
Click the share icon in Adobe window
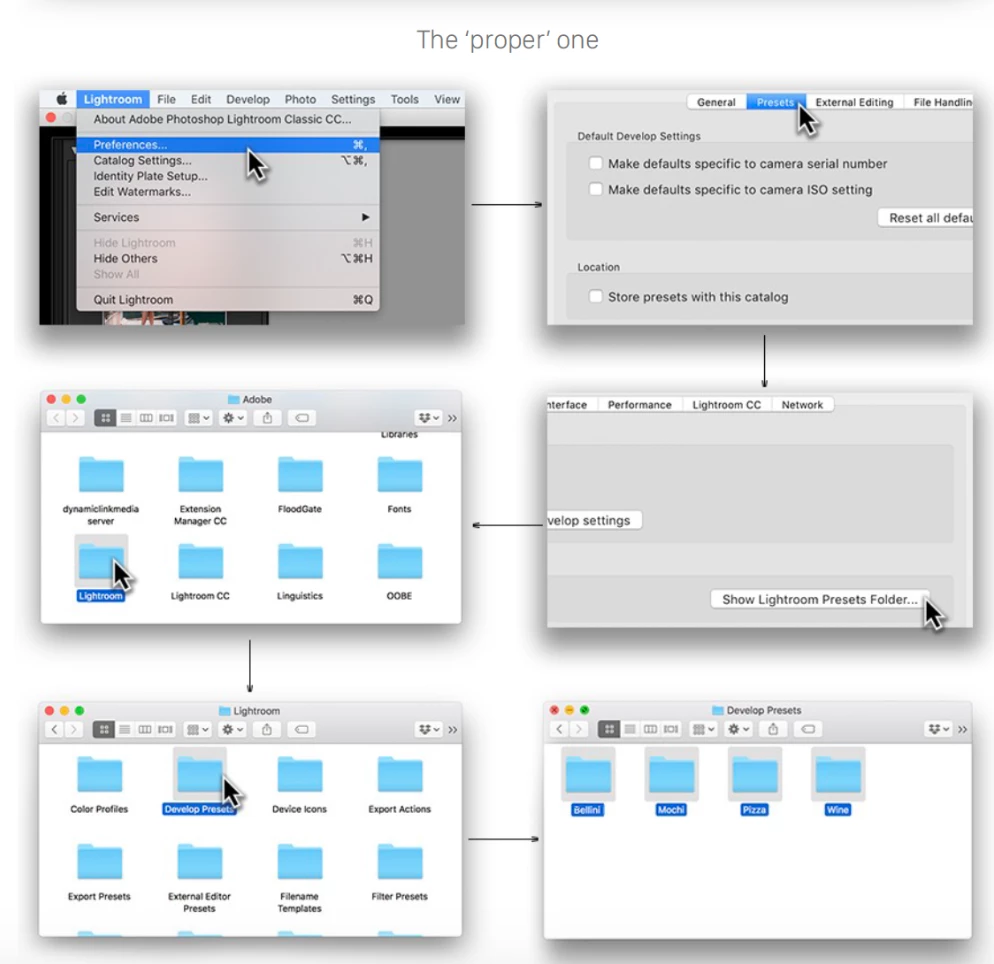268,418
